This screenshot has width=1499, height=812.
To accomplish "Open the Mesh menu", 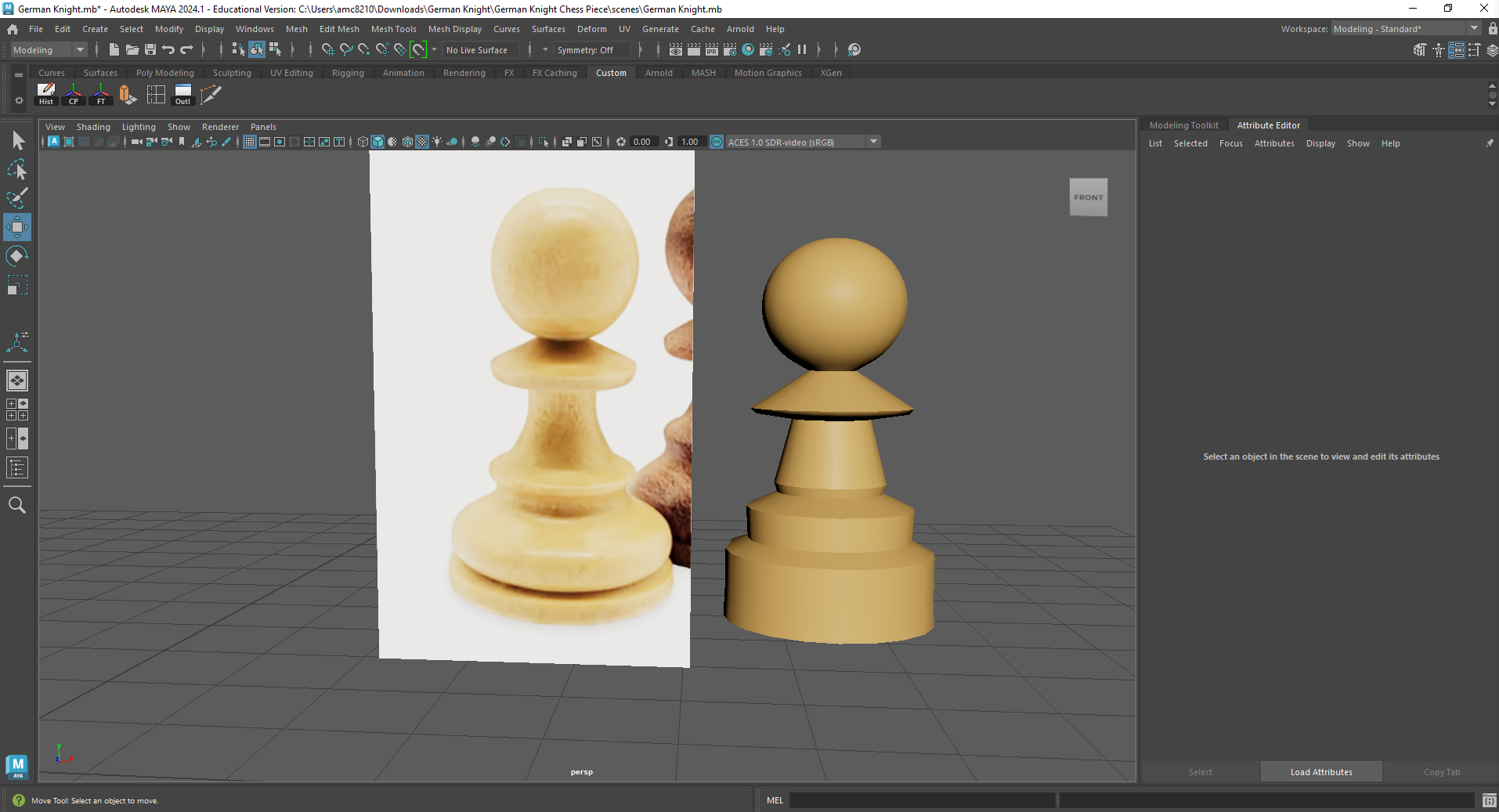I will point(297,29).
